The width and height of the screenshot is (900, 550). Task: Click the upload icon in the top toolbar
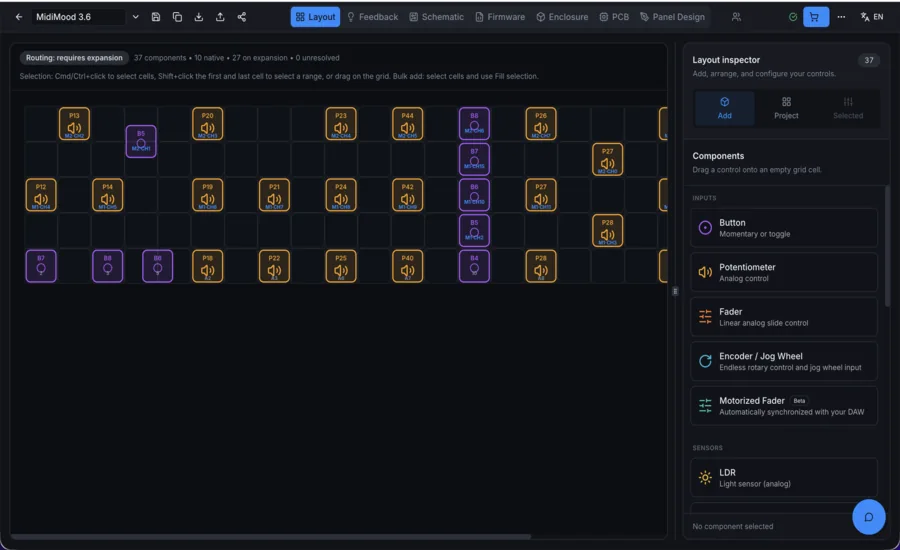(220, 17)
